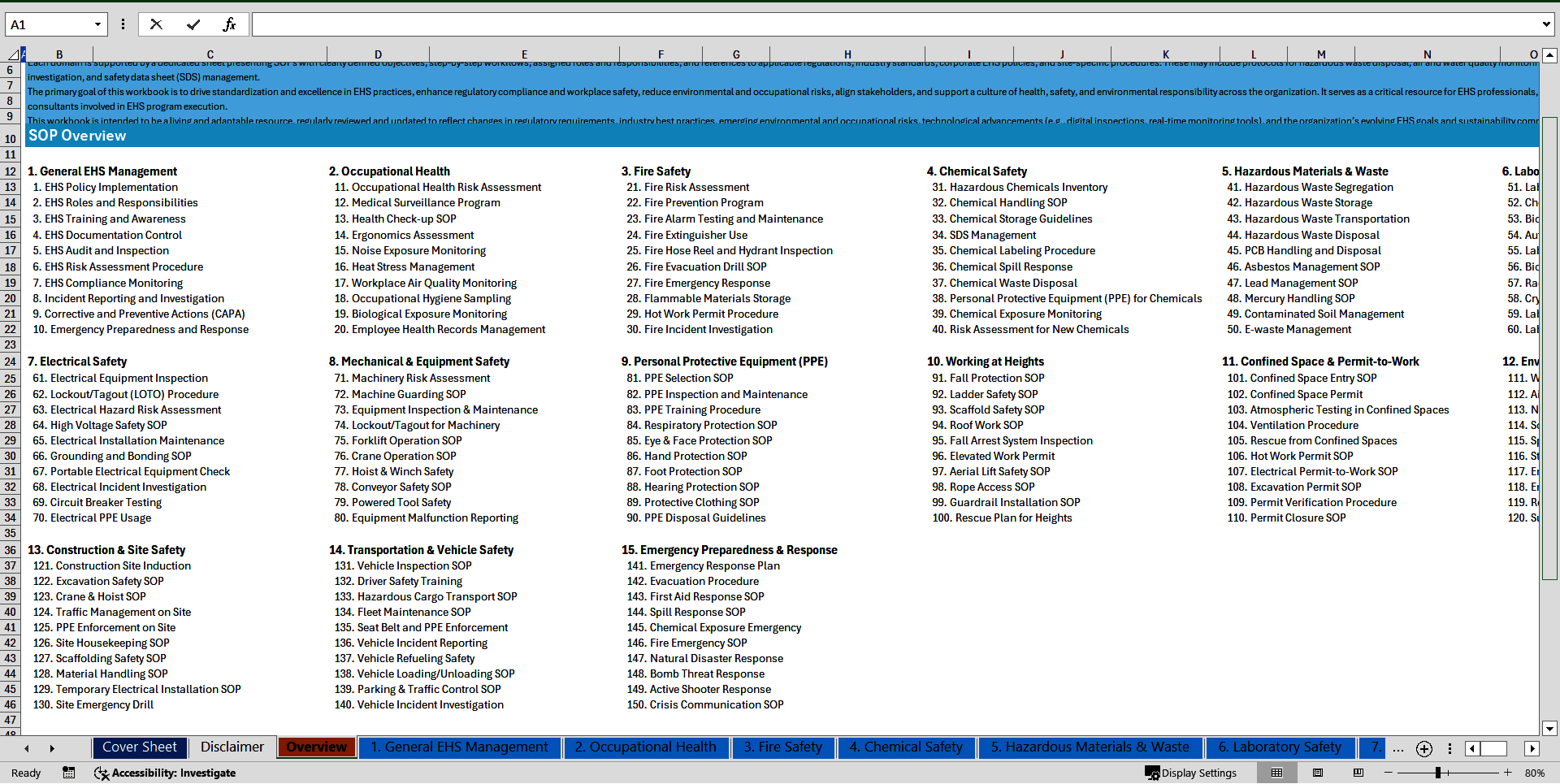
Task: Add a new sheet with plus icon
Action: (1423, 748)
